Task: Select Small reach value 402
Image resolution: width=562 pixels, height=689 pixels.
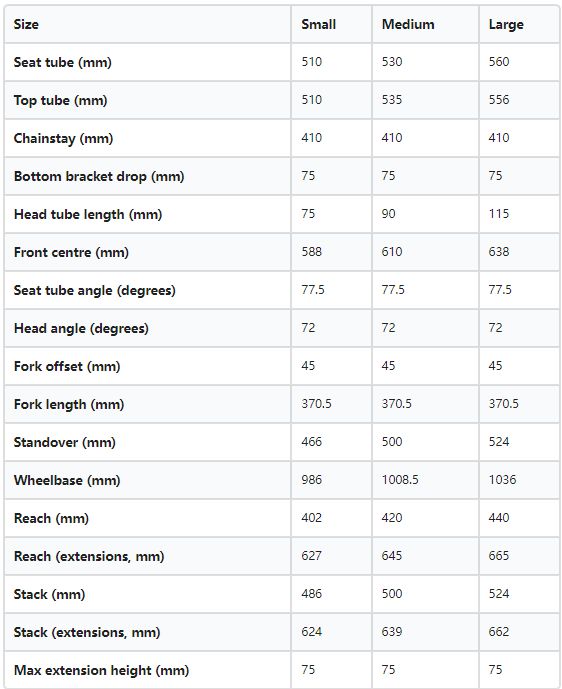Action: (312, 518)
